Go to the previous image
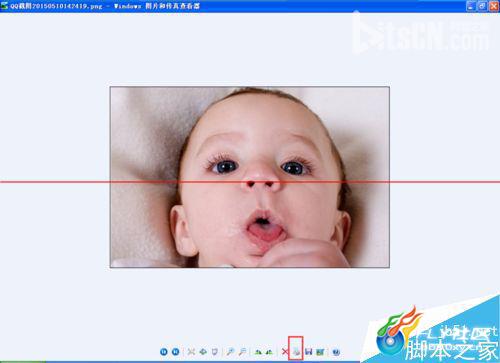This screenshot has height=363, width=500. click(164, 352)
